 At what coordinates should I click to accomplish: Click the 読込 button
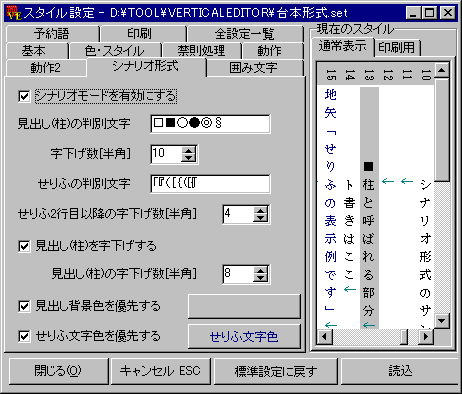coord(399,371)
